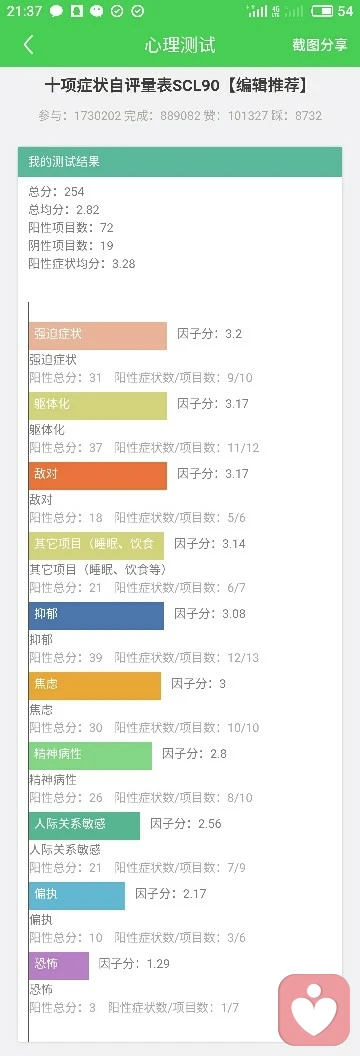
Task: Tap the 强迫症状 salmon-colored bar
Action: click(x=98, y=335)
